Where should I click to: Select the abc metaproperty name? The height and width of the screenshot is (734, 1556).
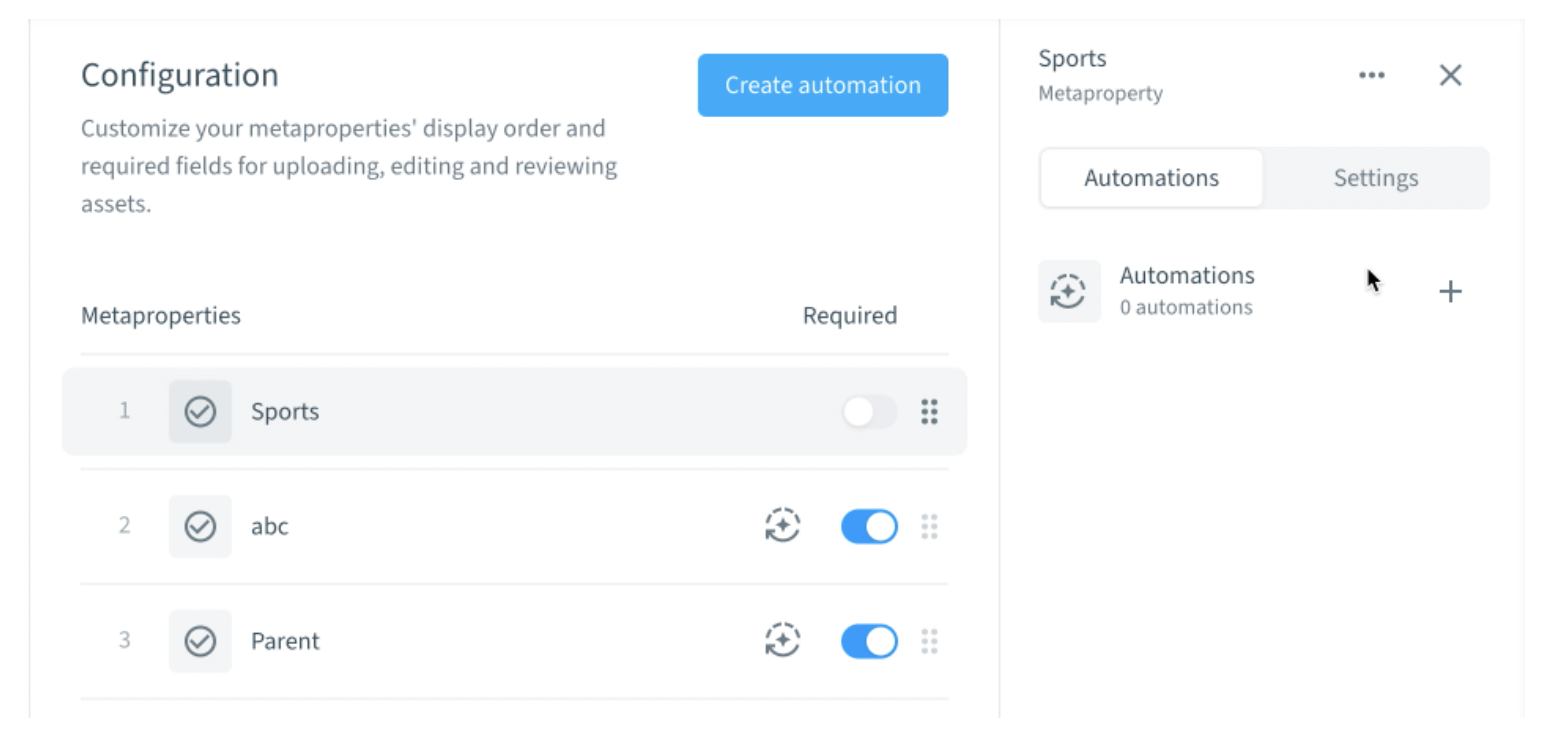(x=270, y=526)
